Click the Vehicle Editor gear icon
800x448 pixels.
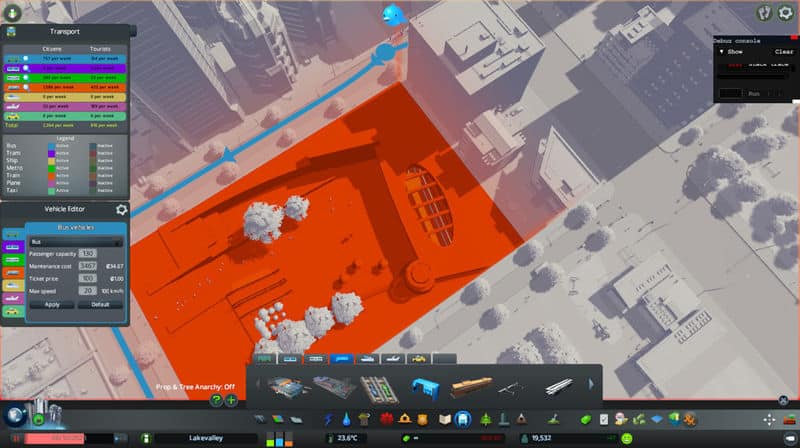[121, 210]
